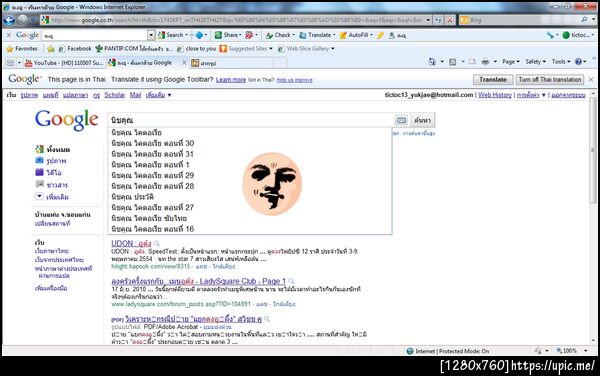Open the Safety menu
The width and height of the screenshot is (600, 376).
point(535,62)
